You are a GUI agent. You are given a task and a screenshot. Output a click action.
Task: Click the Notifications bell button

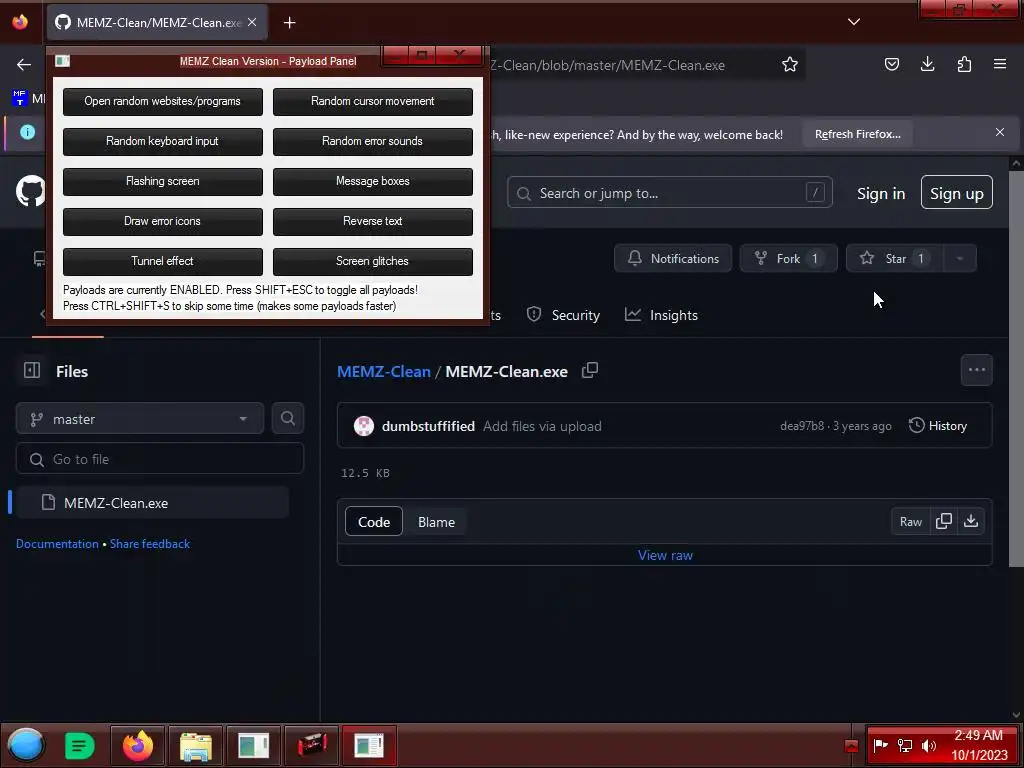[x=673, y=259]
